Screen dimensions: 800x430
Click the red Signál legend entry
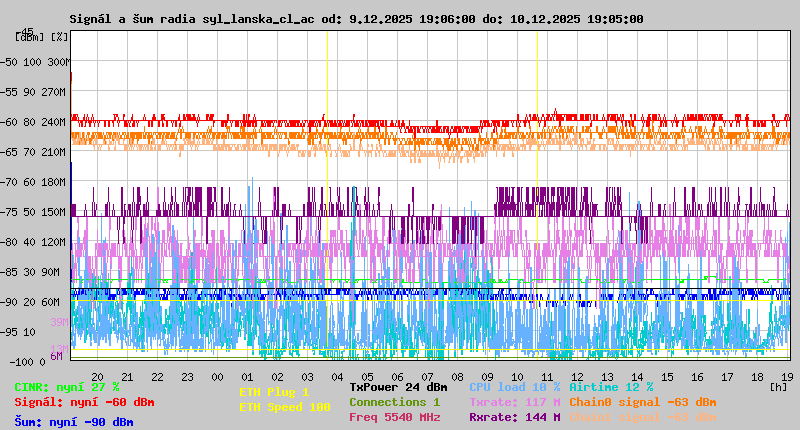pos(84,402)
